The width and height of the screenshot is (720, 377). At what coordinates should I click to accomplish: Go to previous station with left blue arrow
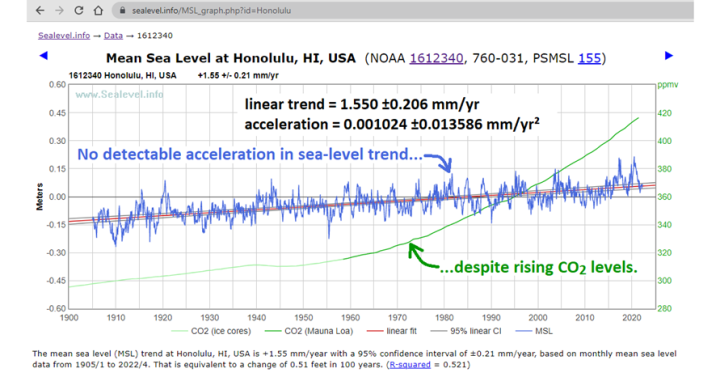[44, 56]
